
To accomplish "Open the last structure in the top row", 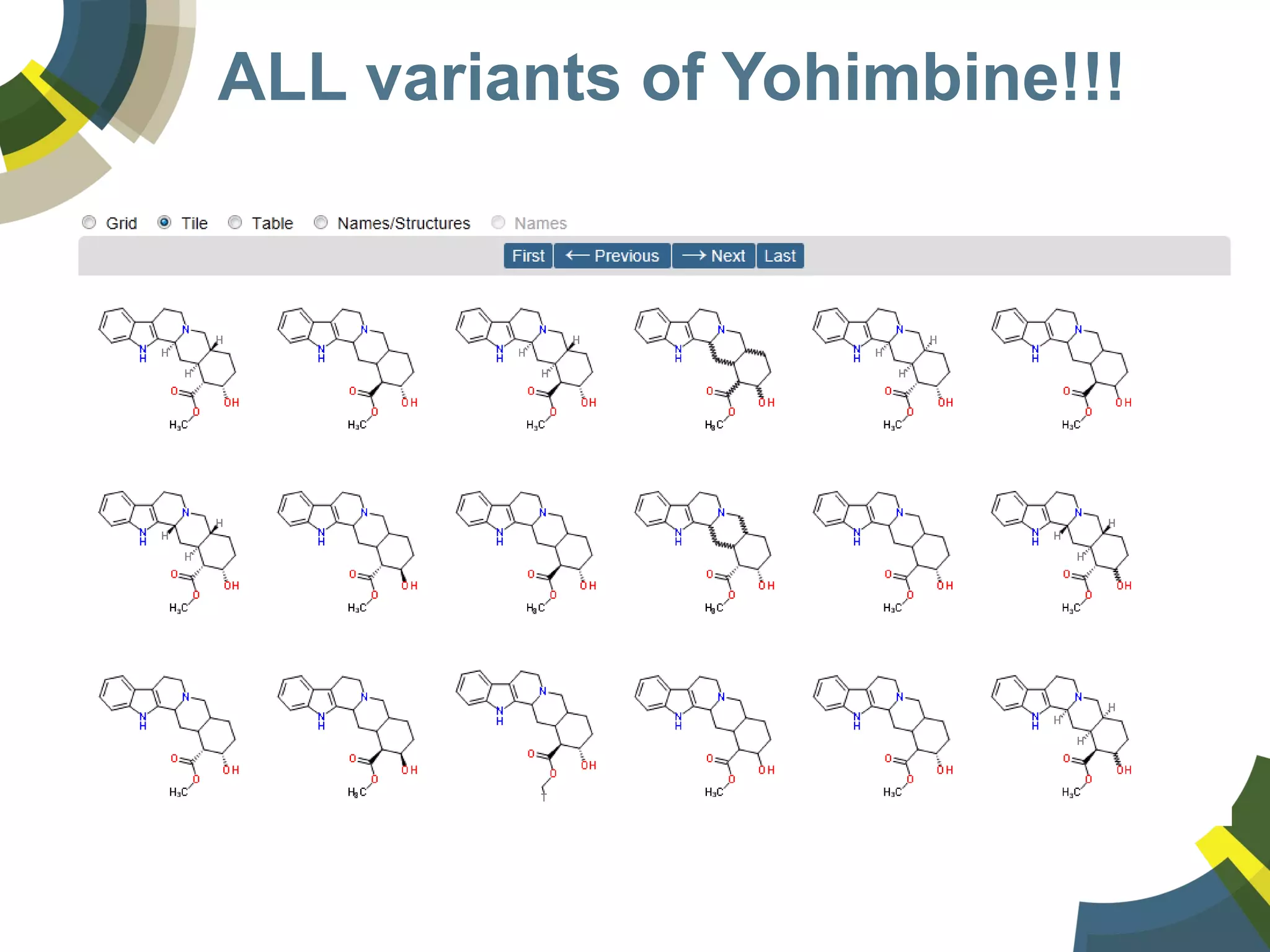I will pos(1062,369).
